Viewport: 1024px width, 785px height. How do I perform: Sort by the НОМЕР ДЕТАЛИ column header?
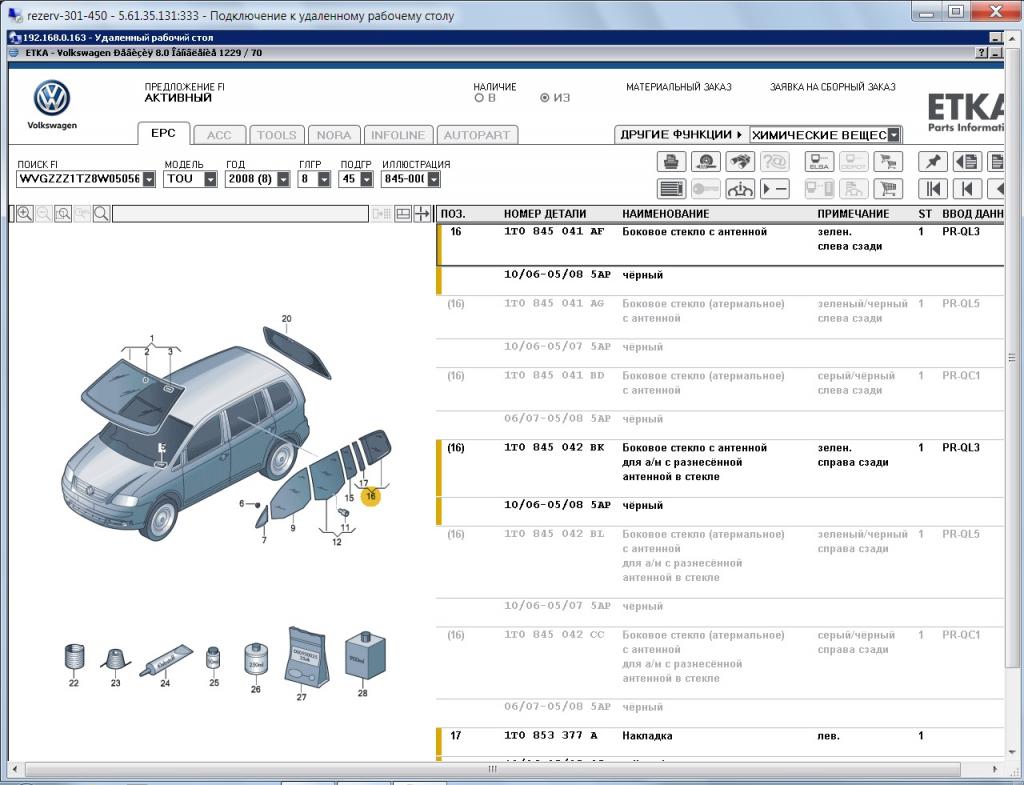point(545,214)
